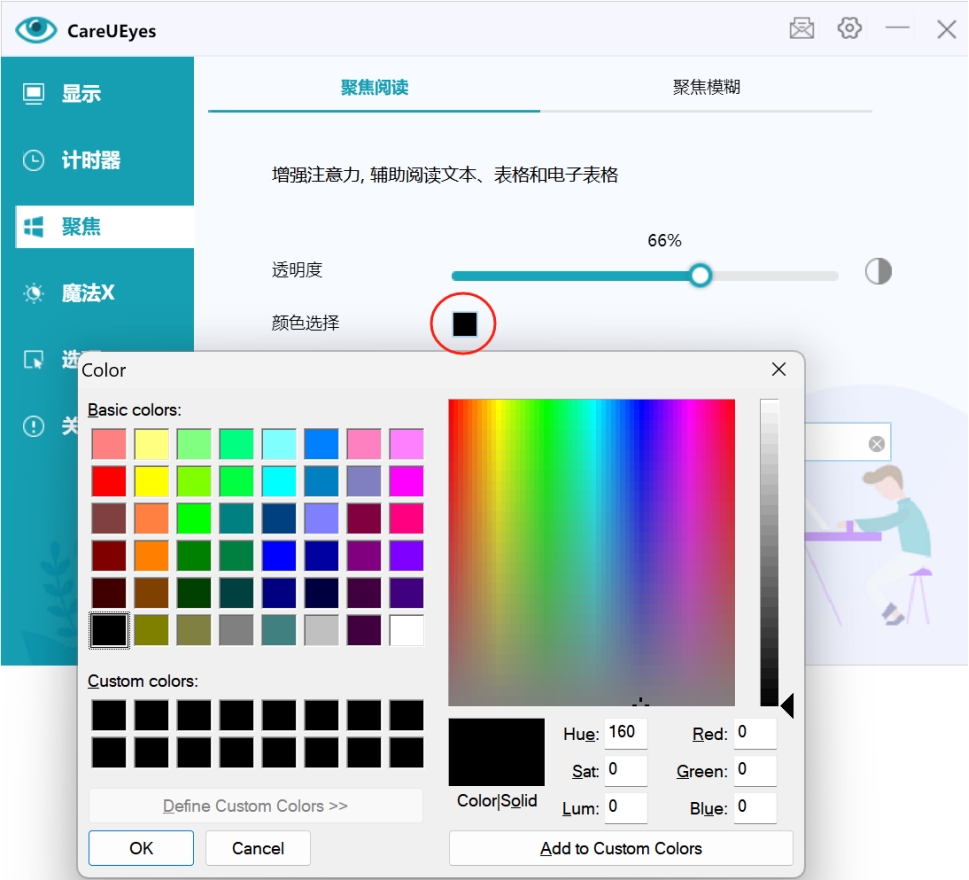The image size is (969, 880).
Task: Click into the Hue value field
Action: (625, 733)
